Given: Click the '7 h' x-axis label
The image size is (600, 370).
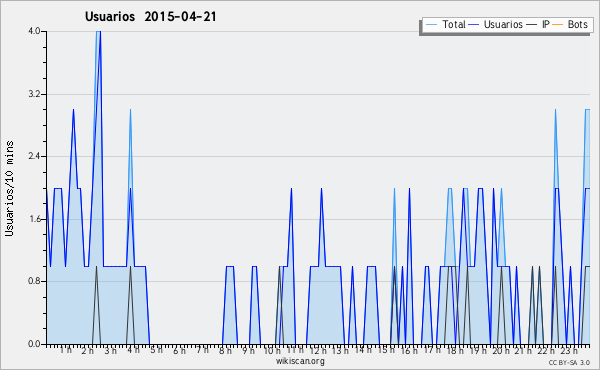Looking at the screenshot, I should [x=203, y=349].
